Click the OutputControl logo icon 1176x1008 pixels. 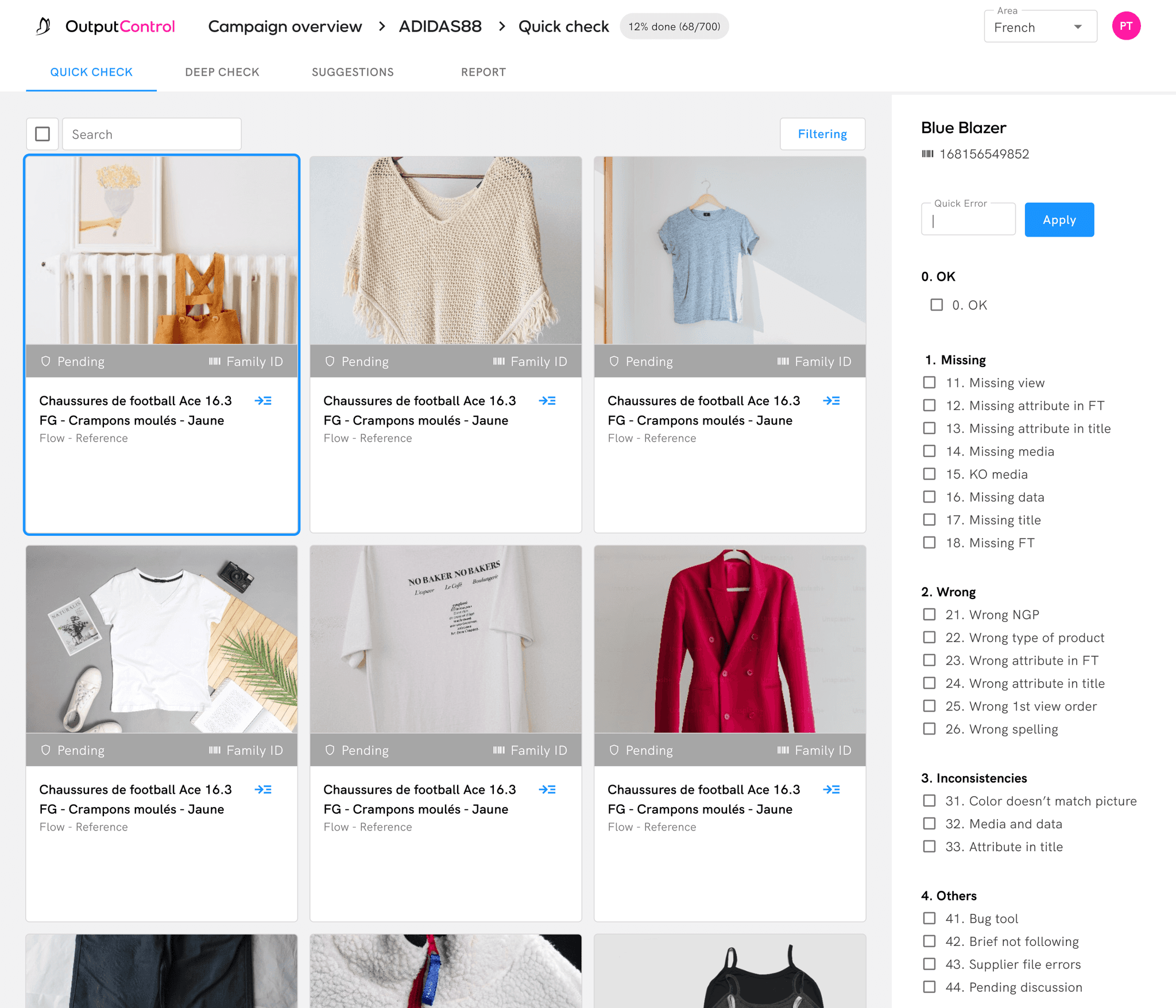43,26
